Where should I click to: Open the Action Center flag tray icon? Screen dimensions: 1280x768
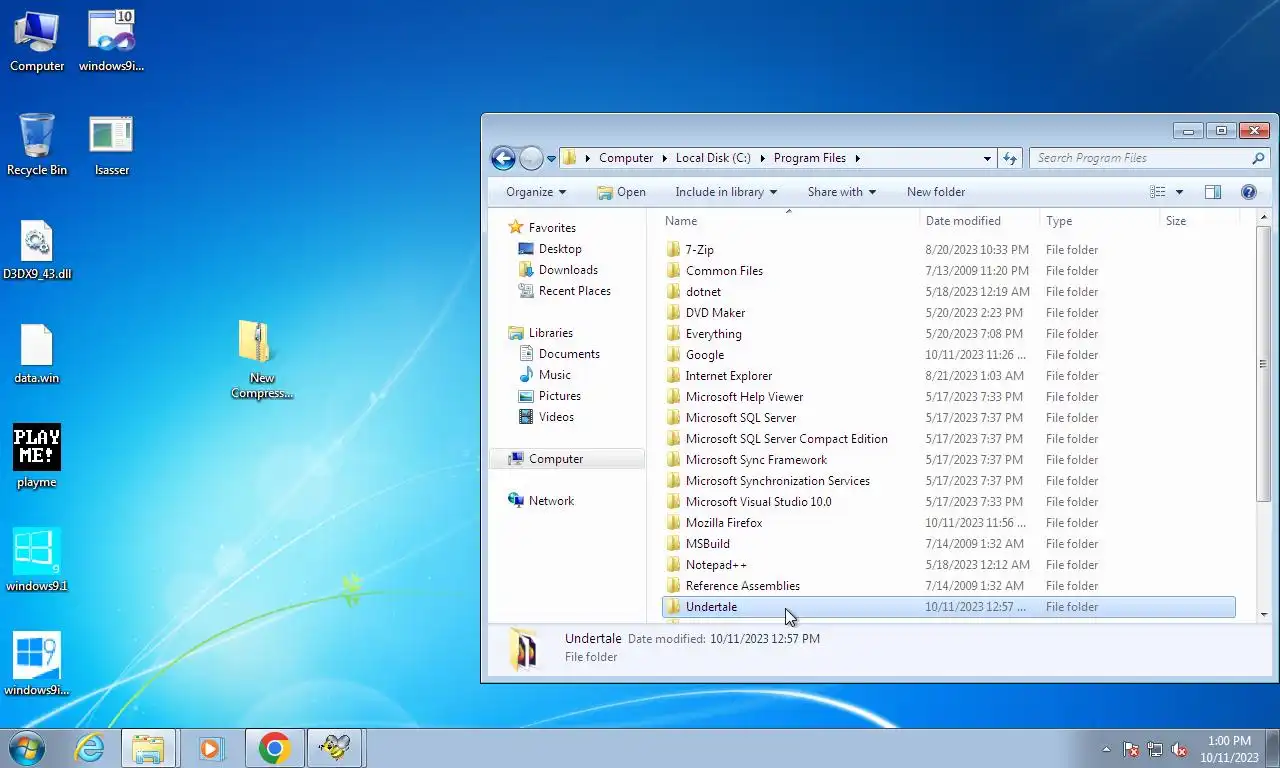click(1131, 749)
